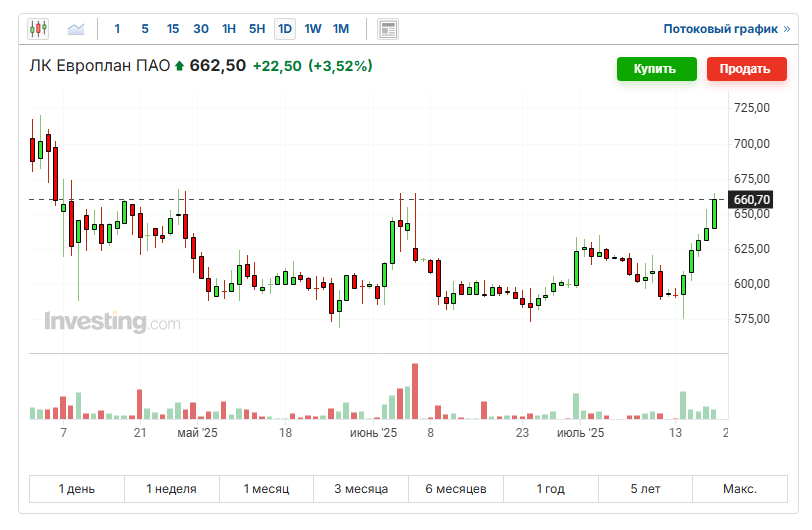Select the candlestick chart type icon
The image size is (812, 530).
tap(38, 28)
